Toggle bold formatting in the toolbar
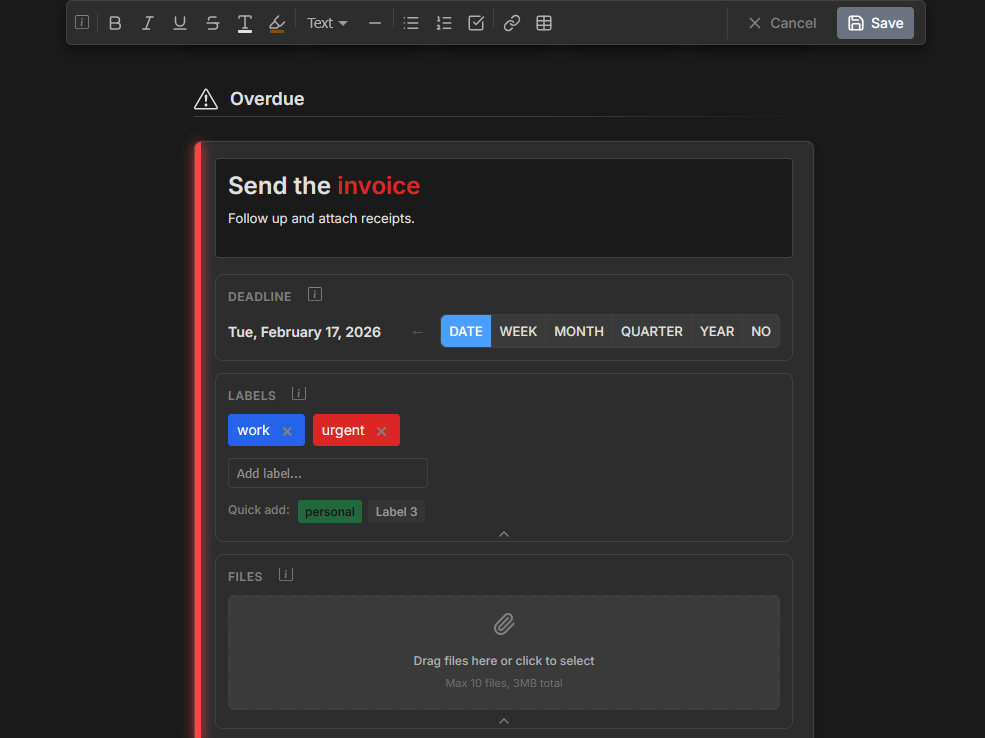 click(114, 22)
